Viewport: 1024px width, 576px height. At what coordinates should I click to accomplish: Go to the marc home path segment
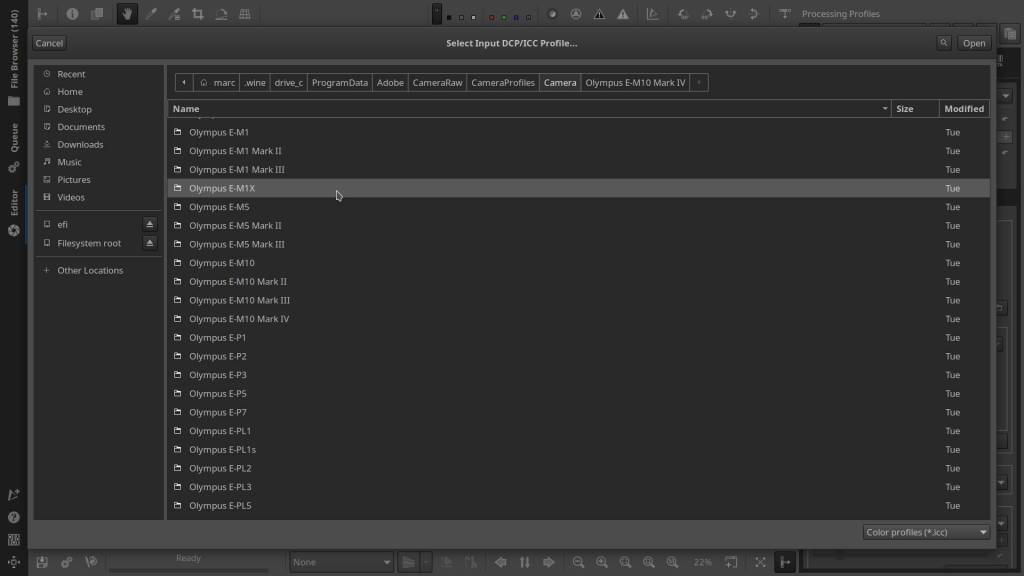(x=217, y=82)
